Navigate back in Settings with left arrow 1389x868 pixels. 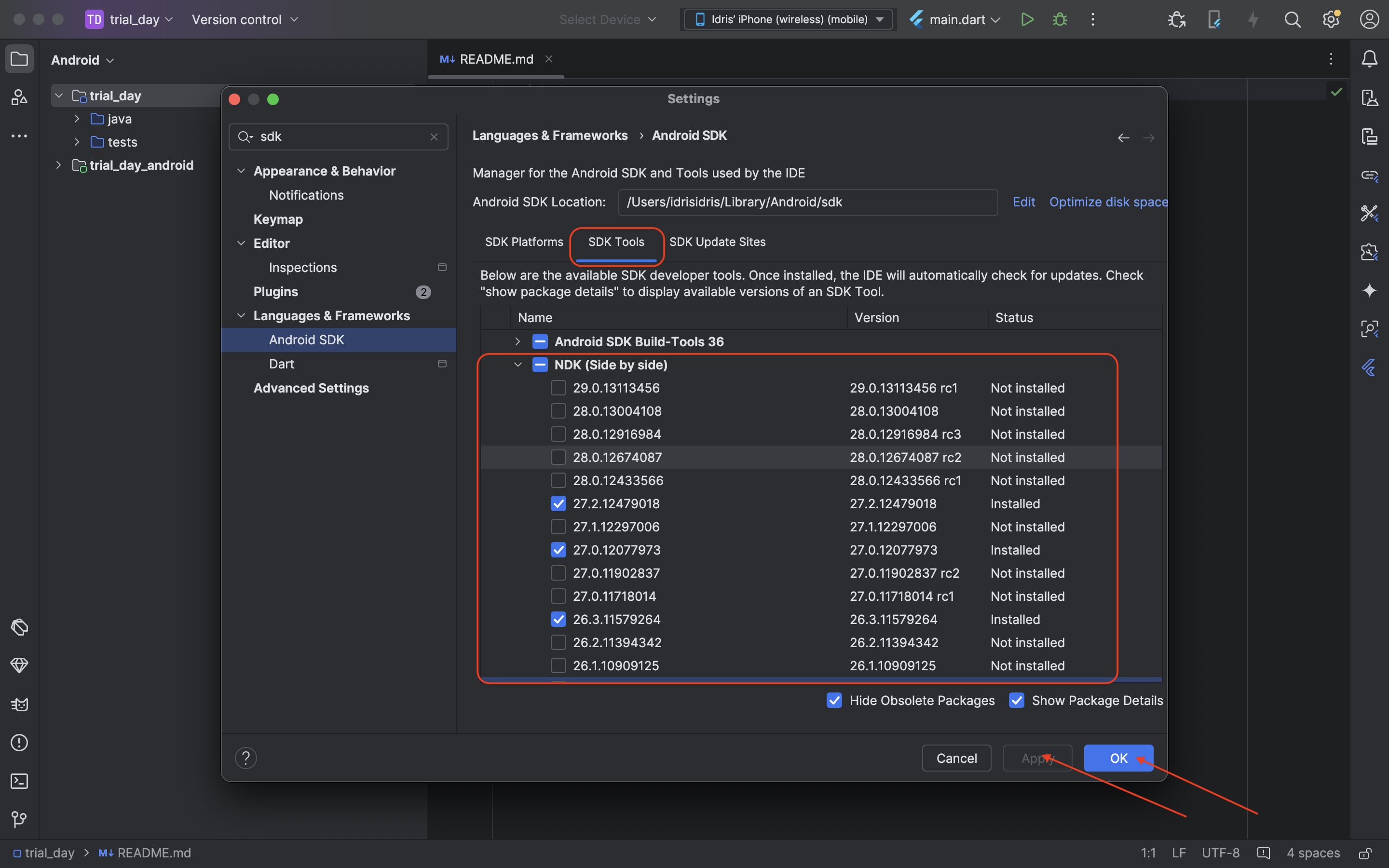point(1123,138)
